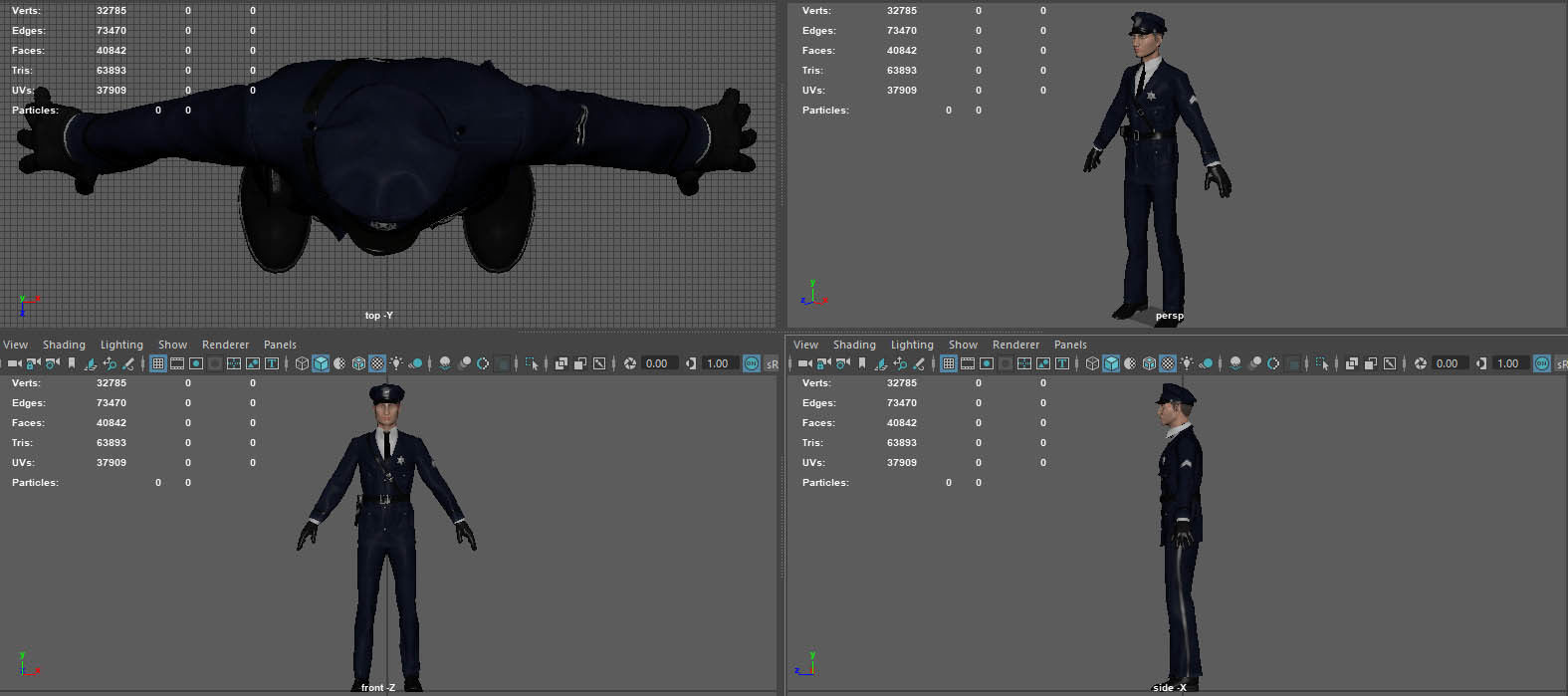
Task: Open the View menu in the front viewport
Action: click(x=16, y=345)
